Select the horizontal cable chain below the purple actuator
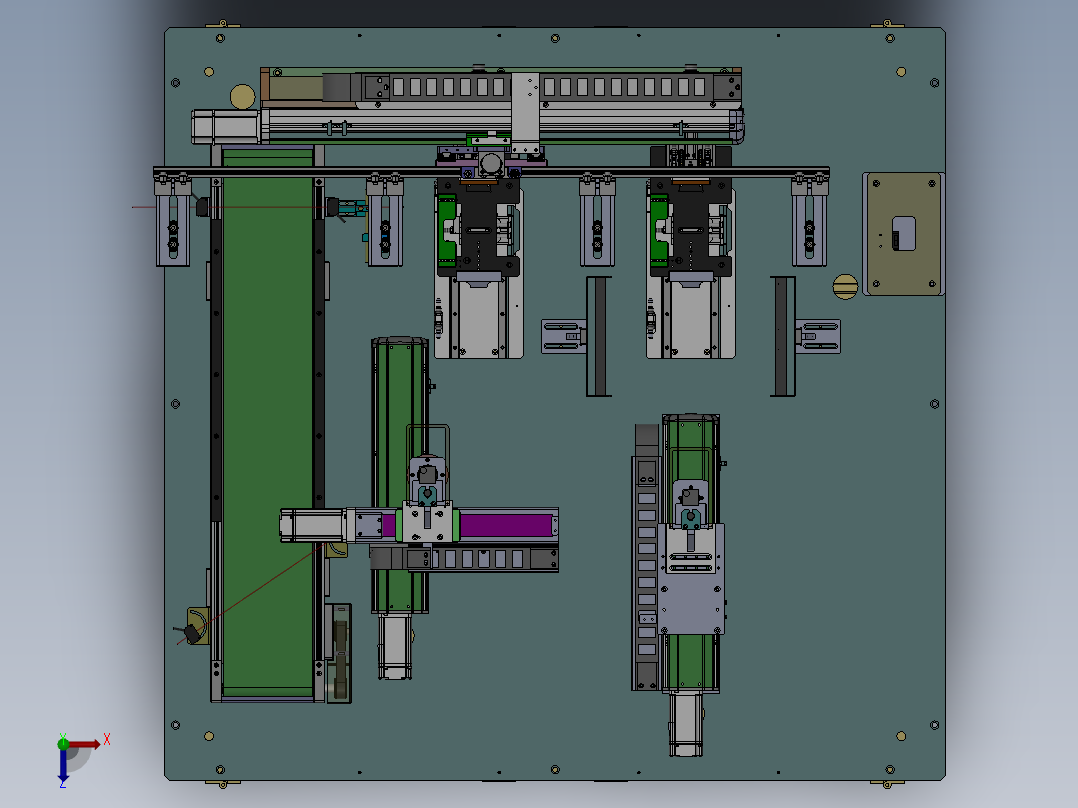The width and height of the screenshot is (1078, 808). tap(464, 558)
